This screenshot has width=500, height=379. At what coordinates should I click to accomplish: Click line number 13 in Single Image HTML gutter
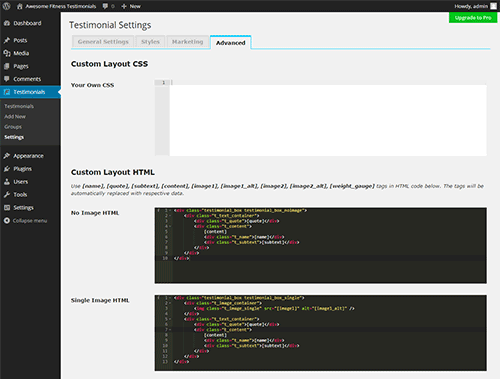165,362
